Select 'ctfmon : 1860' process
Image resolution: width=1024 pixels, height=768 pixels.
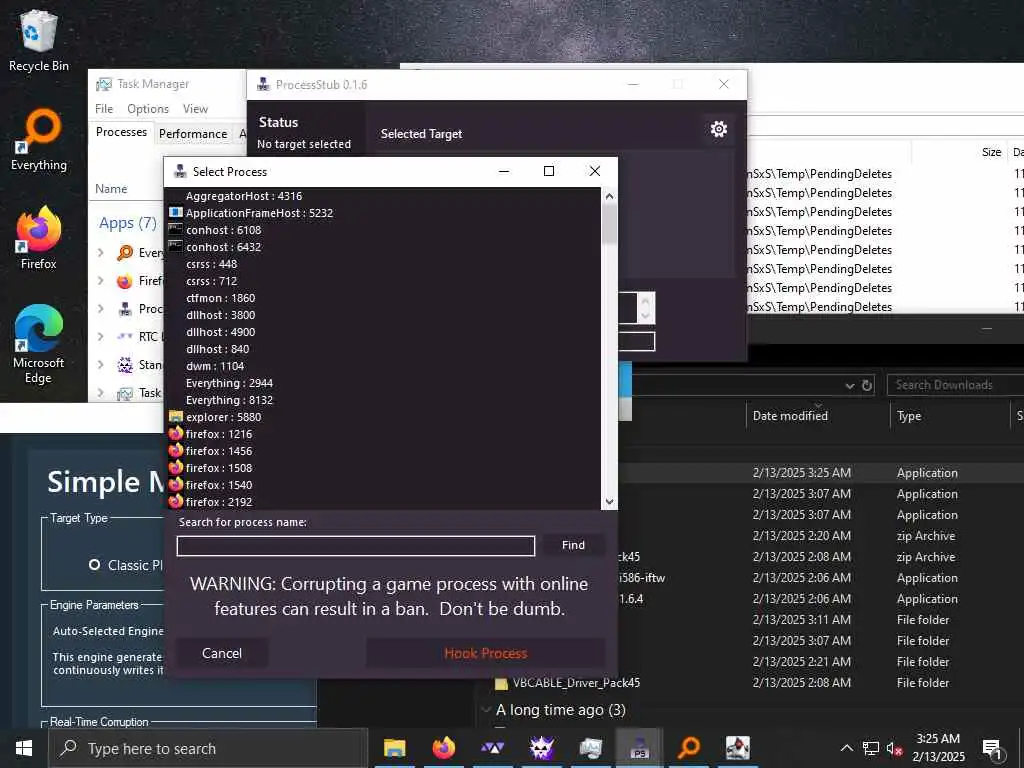(x=220, y=298)
